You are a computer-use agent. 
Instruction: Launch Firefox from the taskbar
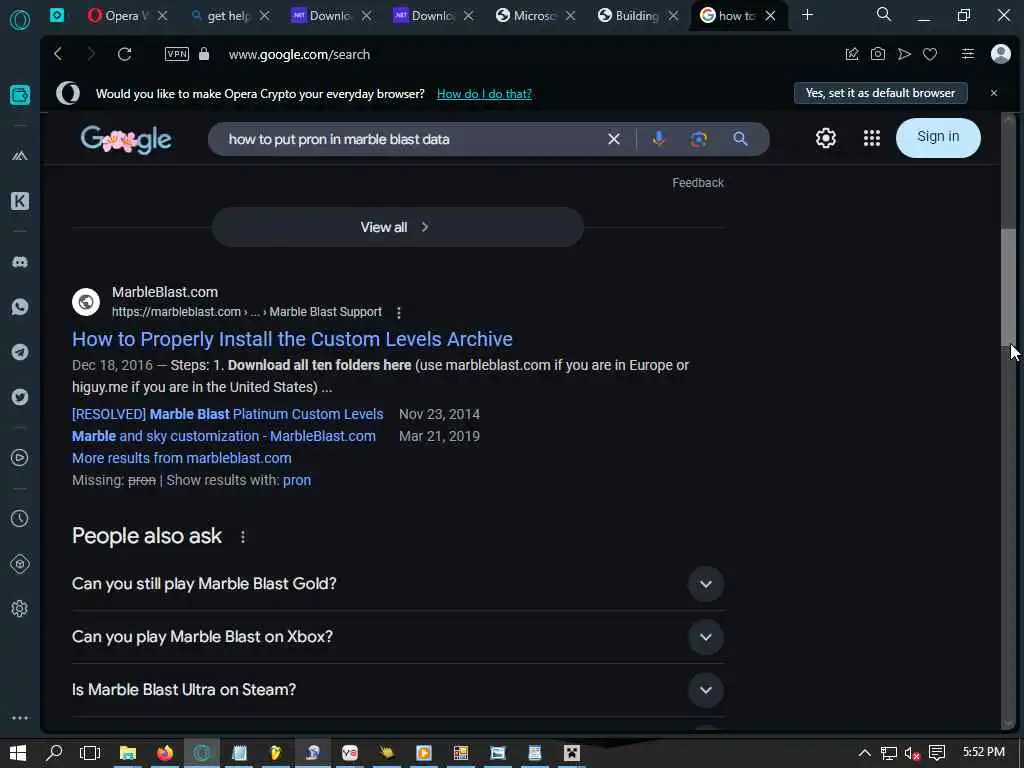pyautogui.click(x=165, y=753)
